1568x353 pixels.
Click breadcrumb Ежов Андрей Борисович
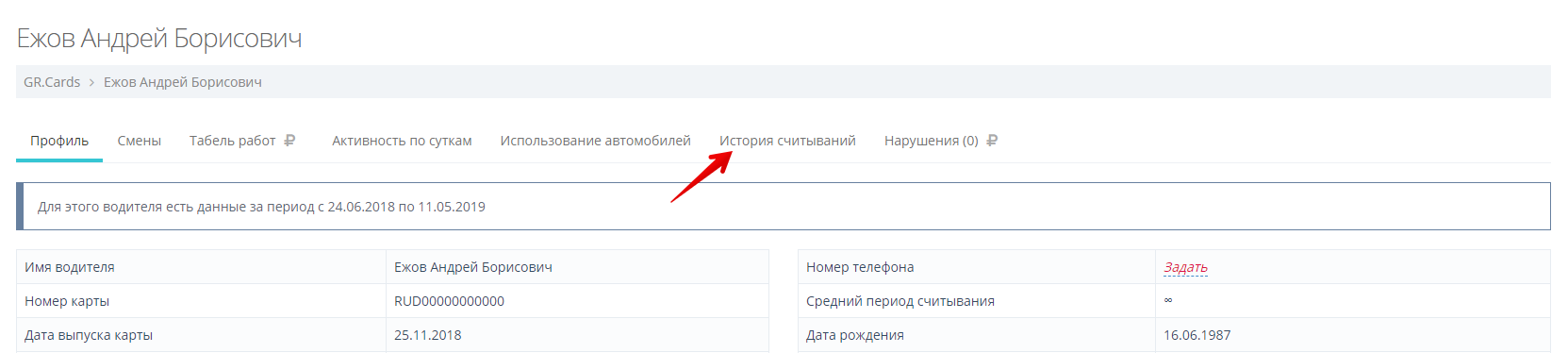click(x=183, y=82)
